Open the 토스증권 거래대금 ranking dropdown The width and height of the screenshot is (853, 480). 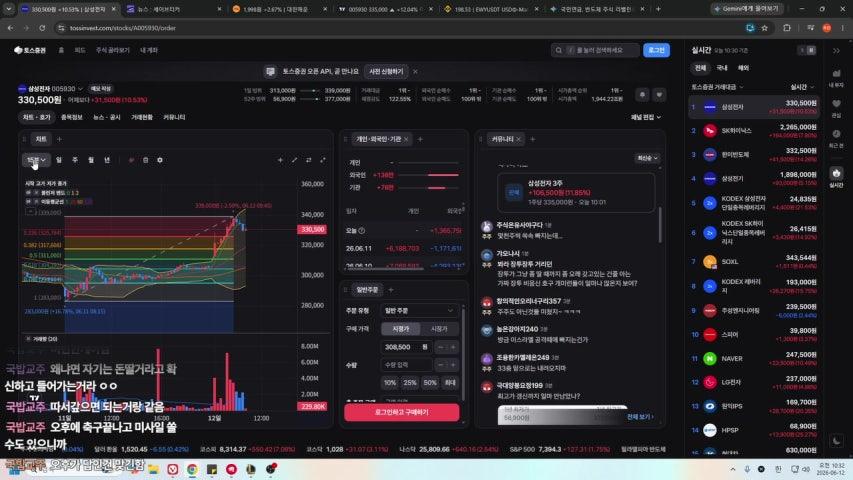tap(717, 87)
